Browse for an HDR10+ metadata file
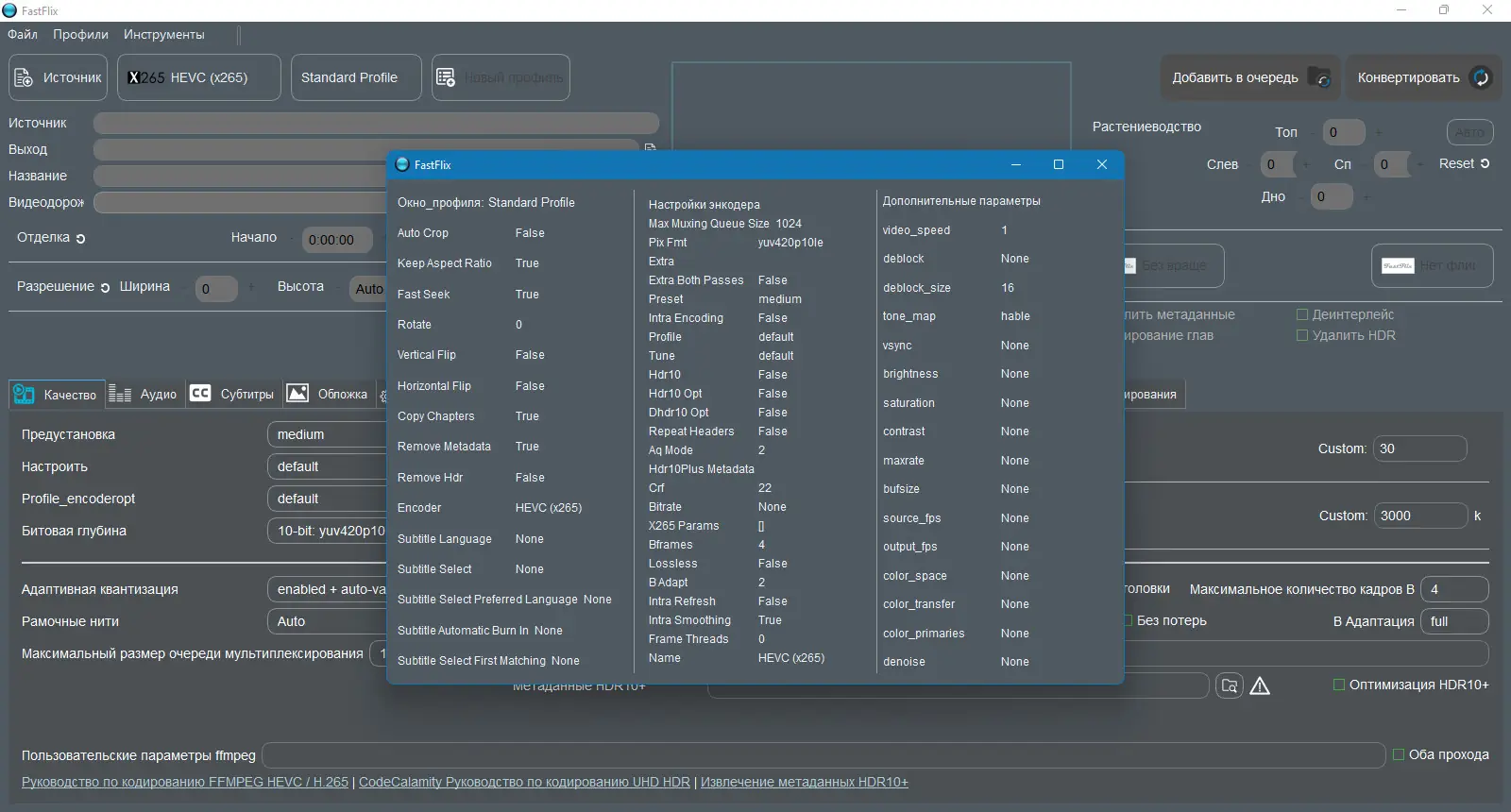 tap(1229, 685)
